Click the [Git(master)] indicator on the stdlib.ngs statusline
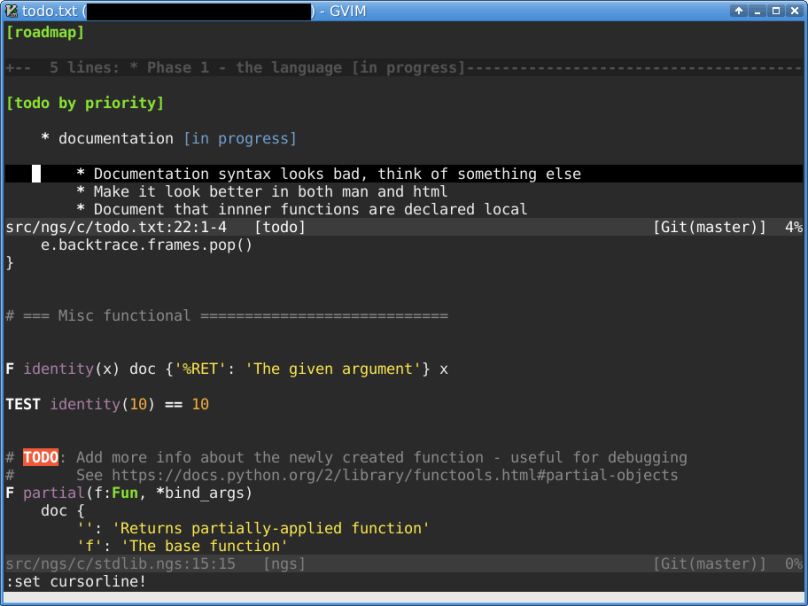Screen dimensions: 808x606 point(710,563)
